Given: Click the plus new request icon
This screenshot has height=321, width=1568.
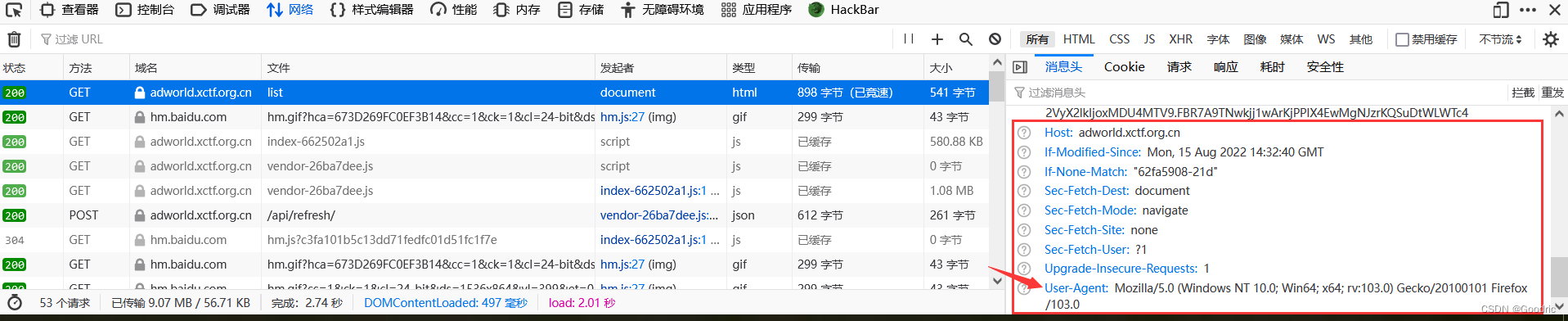Looking at the screenshot, I should (x=937, y=39).
